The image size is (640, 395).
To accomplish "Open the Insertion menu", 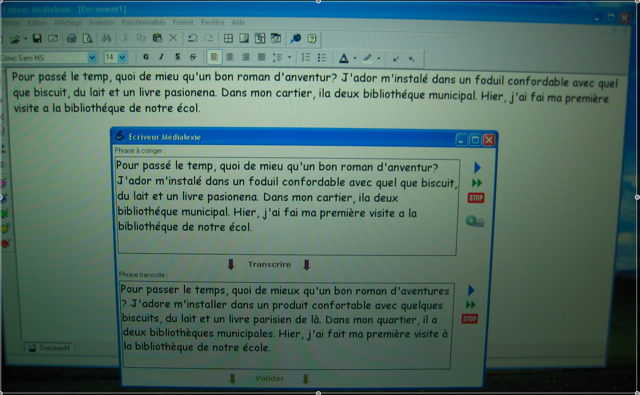I will click(x=102, y=22).
